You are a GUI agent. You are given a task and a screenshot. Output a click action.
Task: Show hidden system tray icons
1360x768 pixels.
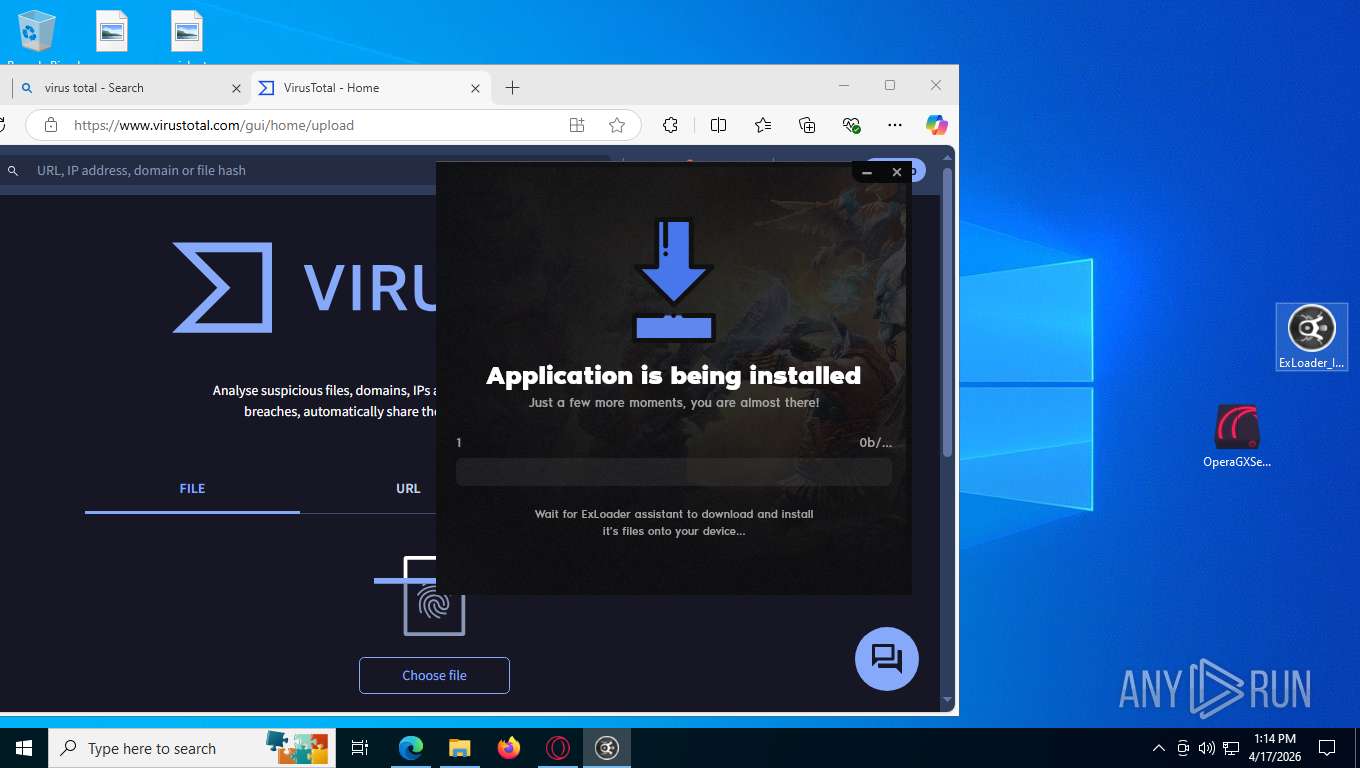pos(1159,748)
